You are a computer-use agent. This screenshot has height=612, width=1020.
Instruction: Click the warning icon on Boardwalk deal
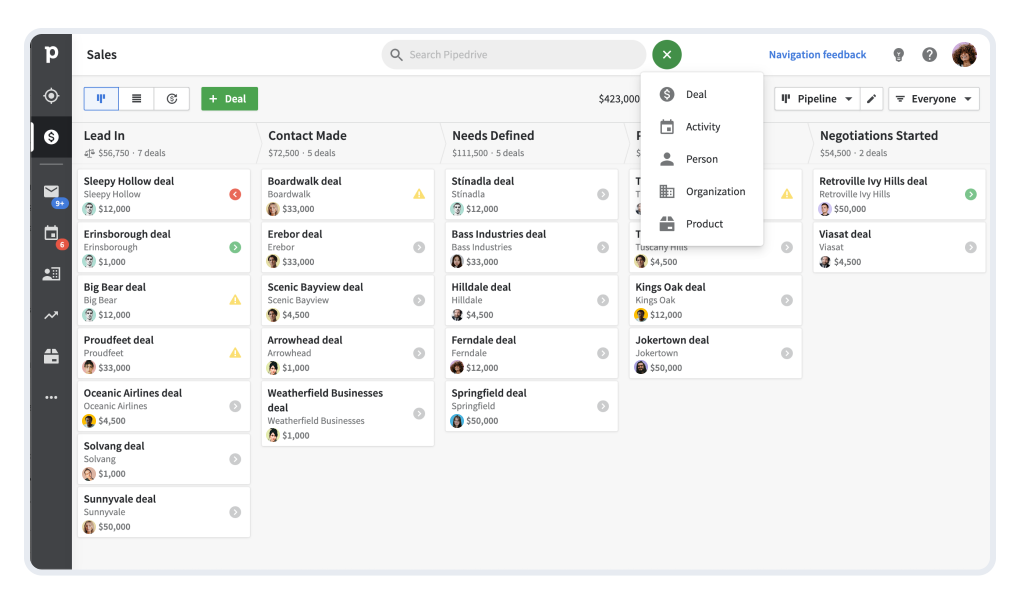420,194
